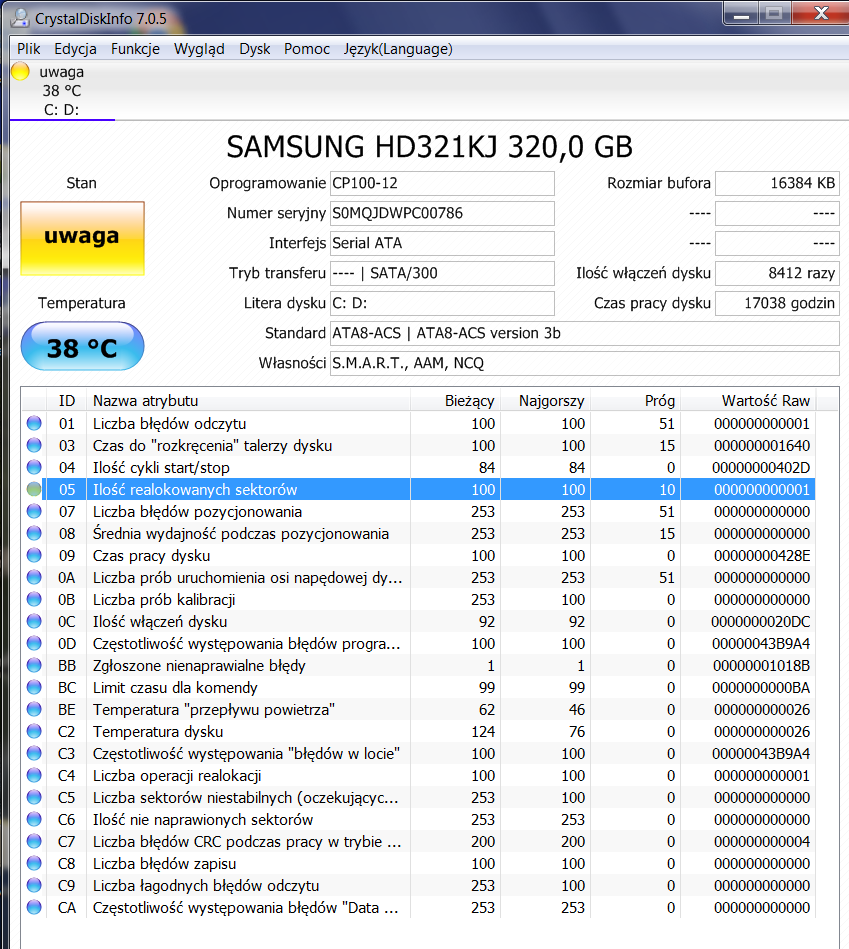Image resolution: width=849 pixels, height=949 pixels.
Task: Click the Wartość Raw column header
Action: [748, 401]
